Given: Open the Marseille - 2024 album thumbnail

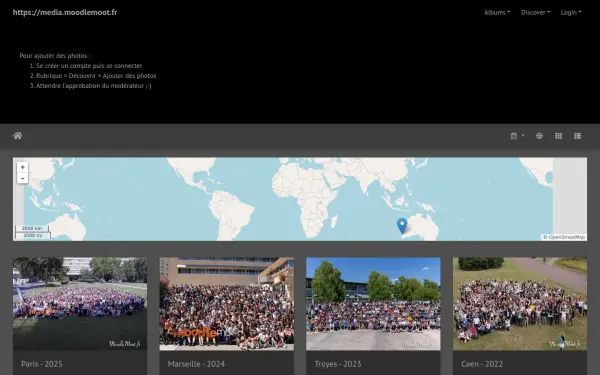Looking at the screenshot, I should [x=227, y=304].
